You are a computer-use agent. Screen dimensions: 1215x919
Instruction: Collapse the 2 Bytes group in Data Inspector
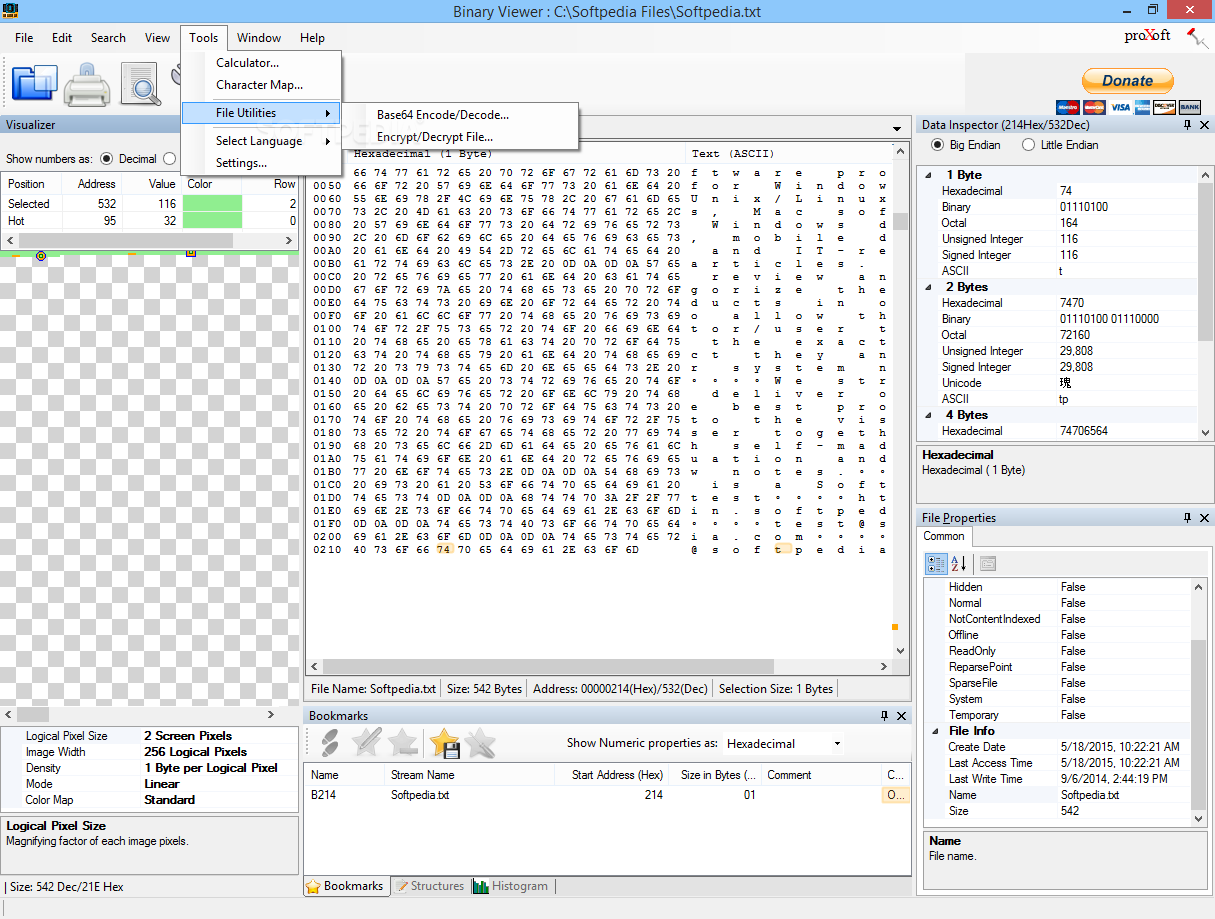pos(927,287)
